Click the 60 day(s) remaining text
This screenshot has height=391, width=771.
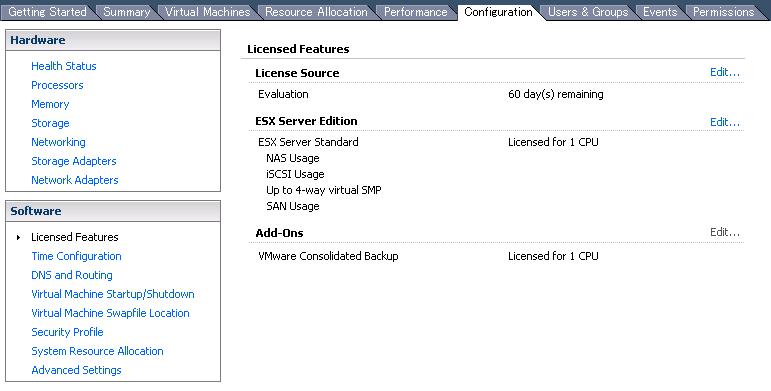(556, 94)
